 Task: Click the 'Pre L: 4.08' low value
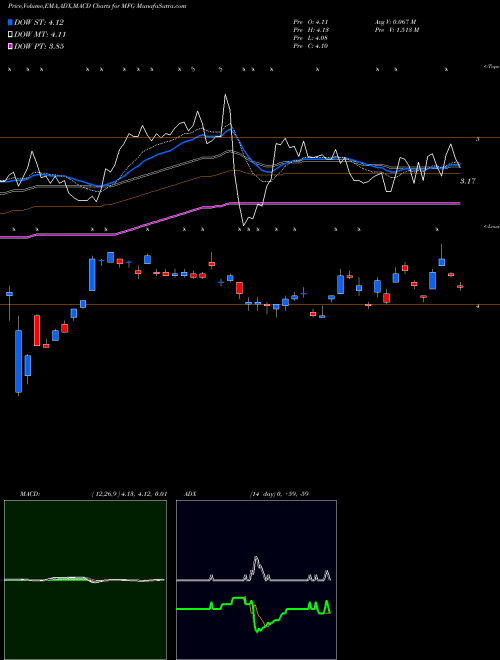pyautogui.click(x=311, y=38)
